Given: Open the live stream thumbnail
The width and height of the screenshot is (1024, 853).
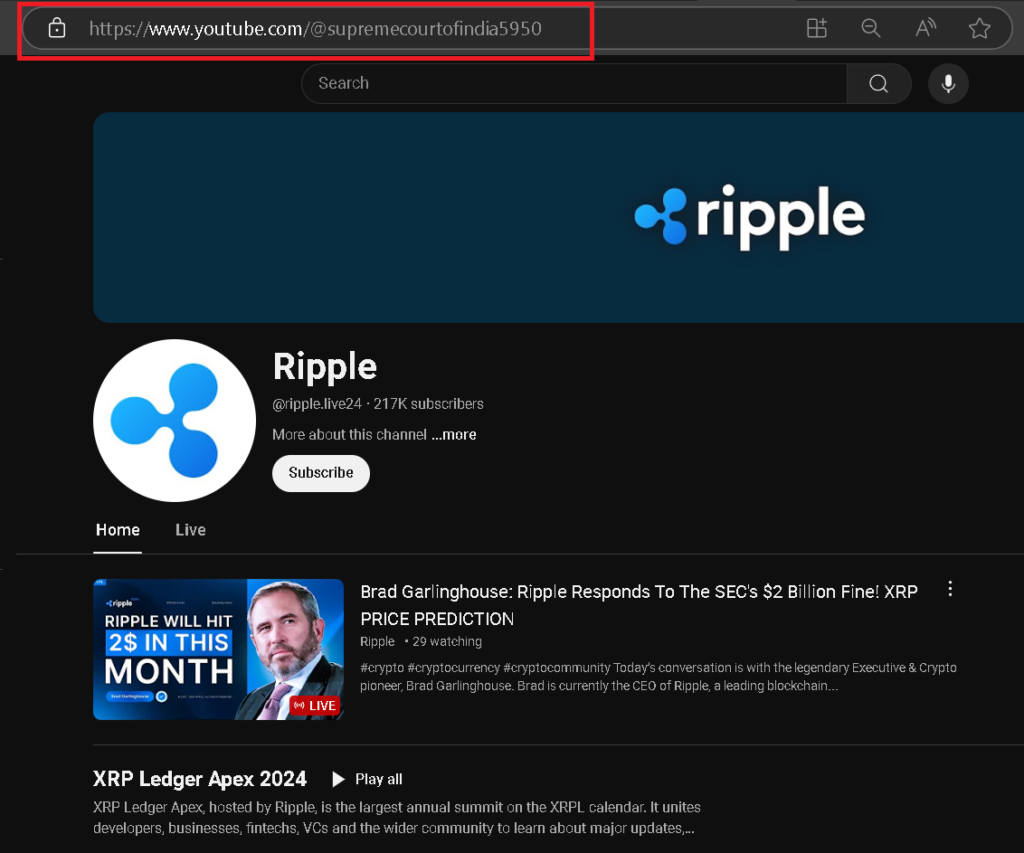Looking at the screenshot, I should pos(218,650).
